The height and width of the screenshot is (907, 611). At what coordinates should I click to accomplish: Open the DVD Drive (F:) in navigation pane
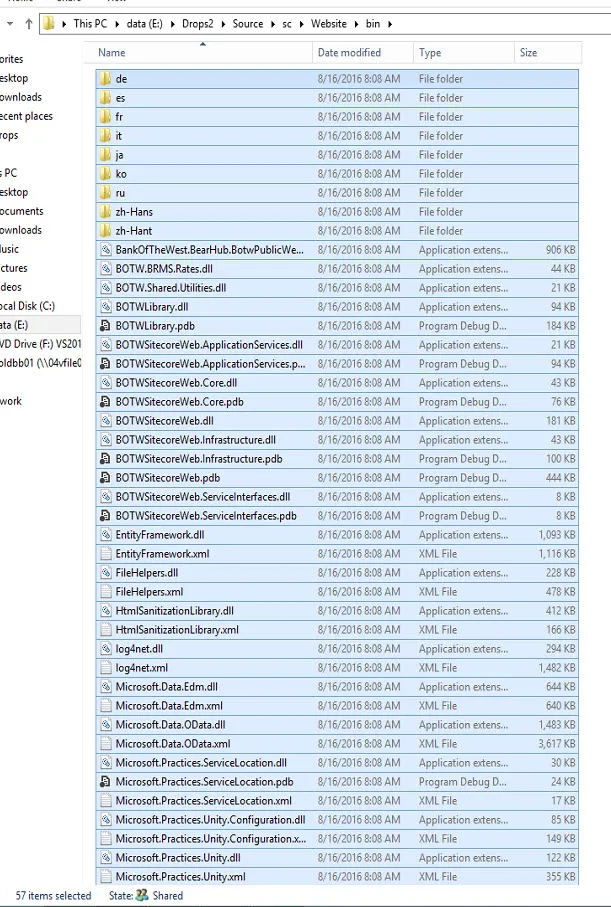(x=41, y=344)
